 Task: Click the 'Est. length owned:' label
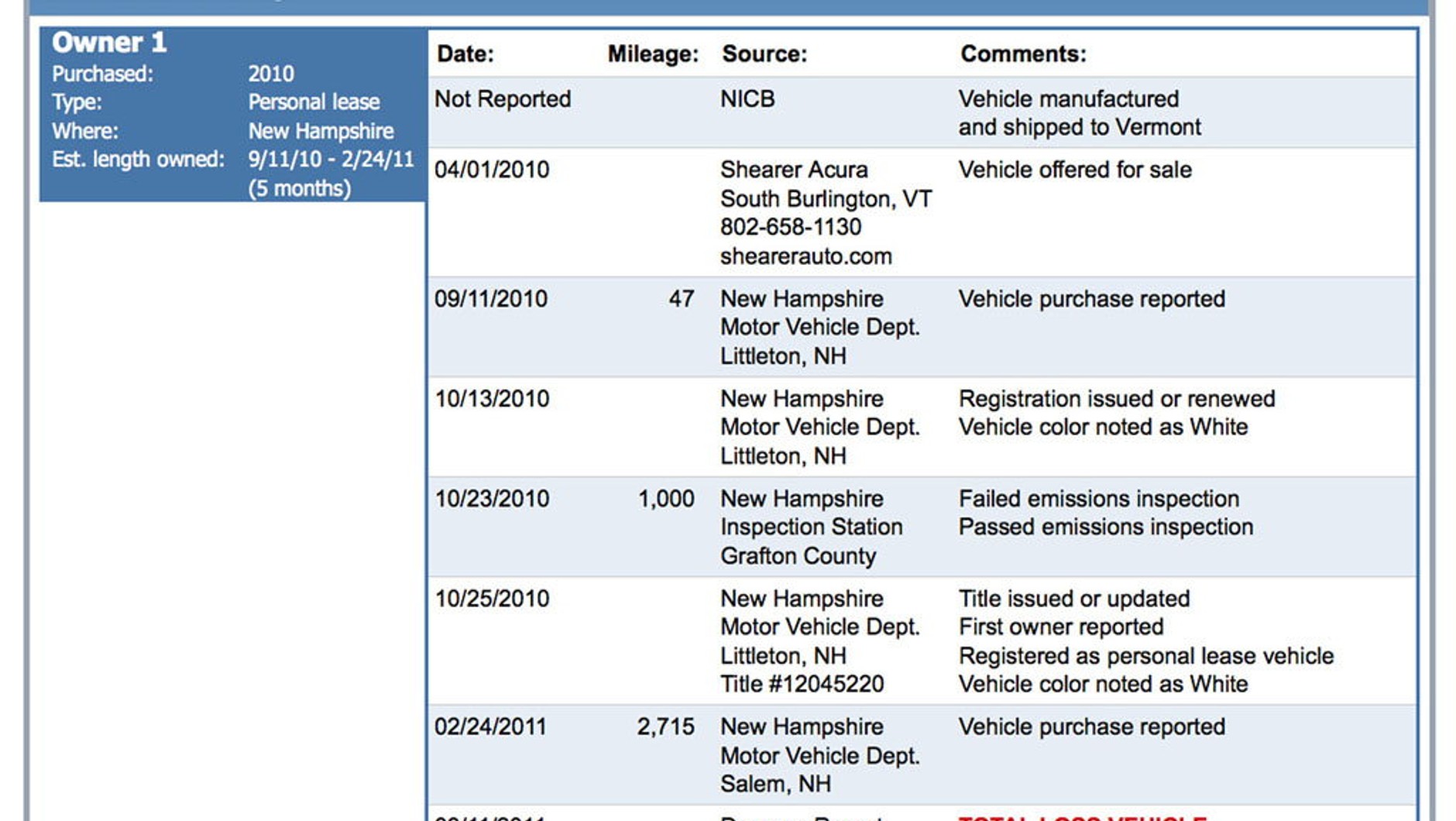coord(138,160)
